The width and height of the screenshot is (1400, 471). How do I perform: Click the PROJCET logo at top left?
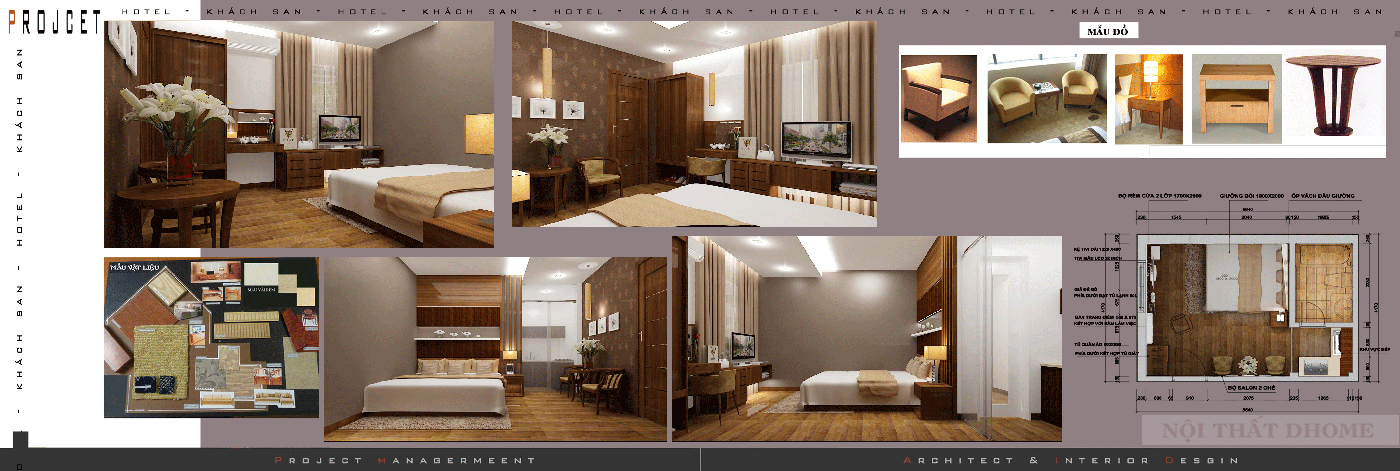(x=54, y=22)
